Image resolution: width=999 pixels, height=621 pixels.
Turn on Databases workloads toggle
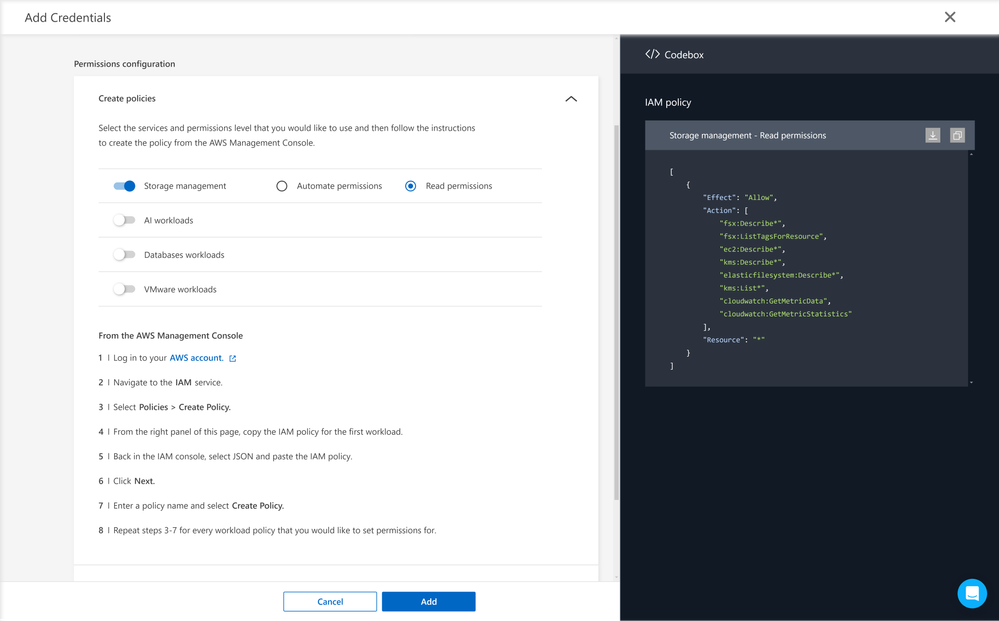coord(124,255)
